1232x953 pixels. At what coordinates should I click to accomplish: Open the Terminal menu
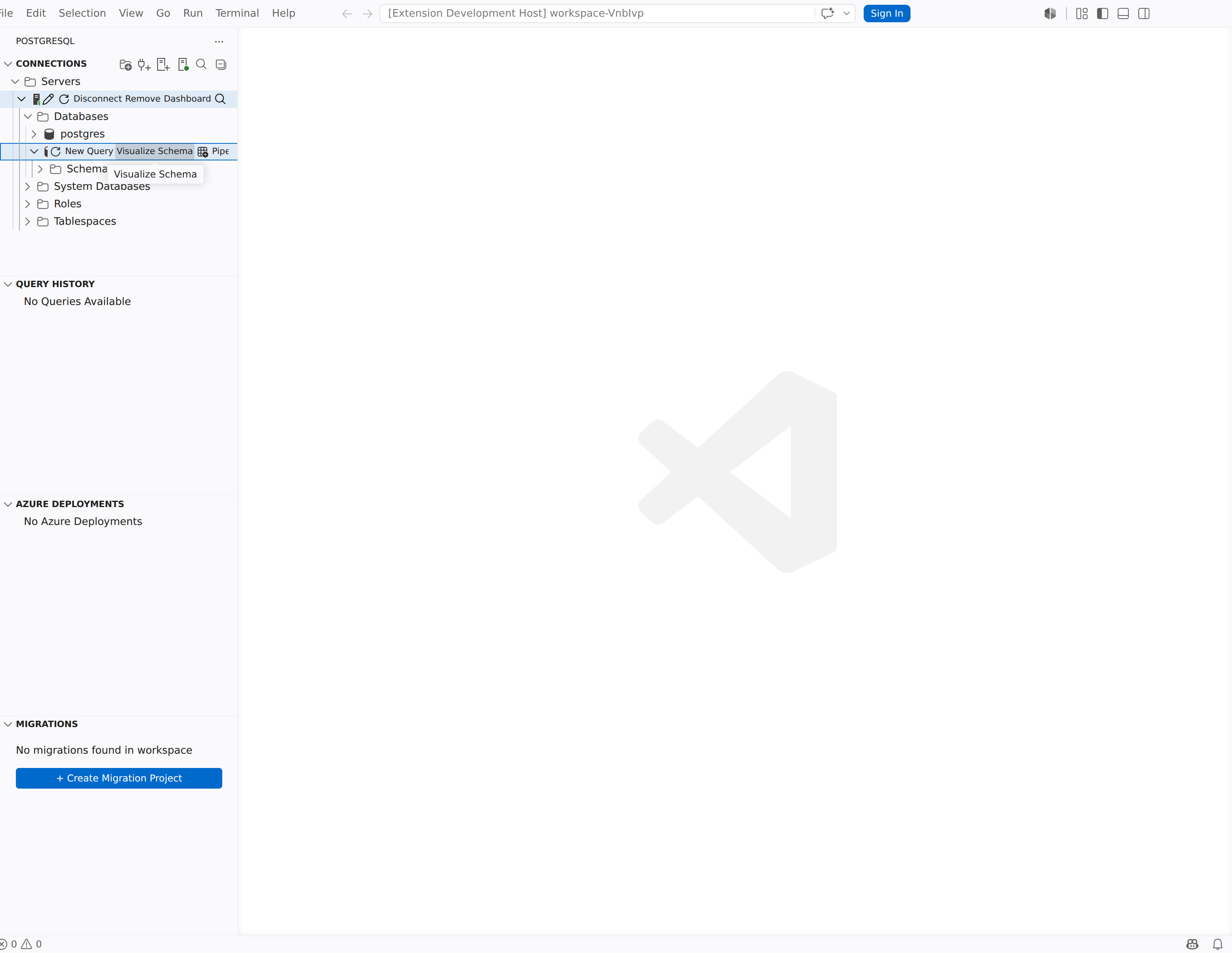pyautogui.click(x=237, y=13)
